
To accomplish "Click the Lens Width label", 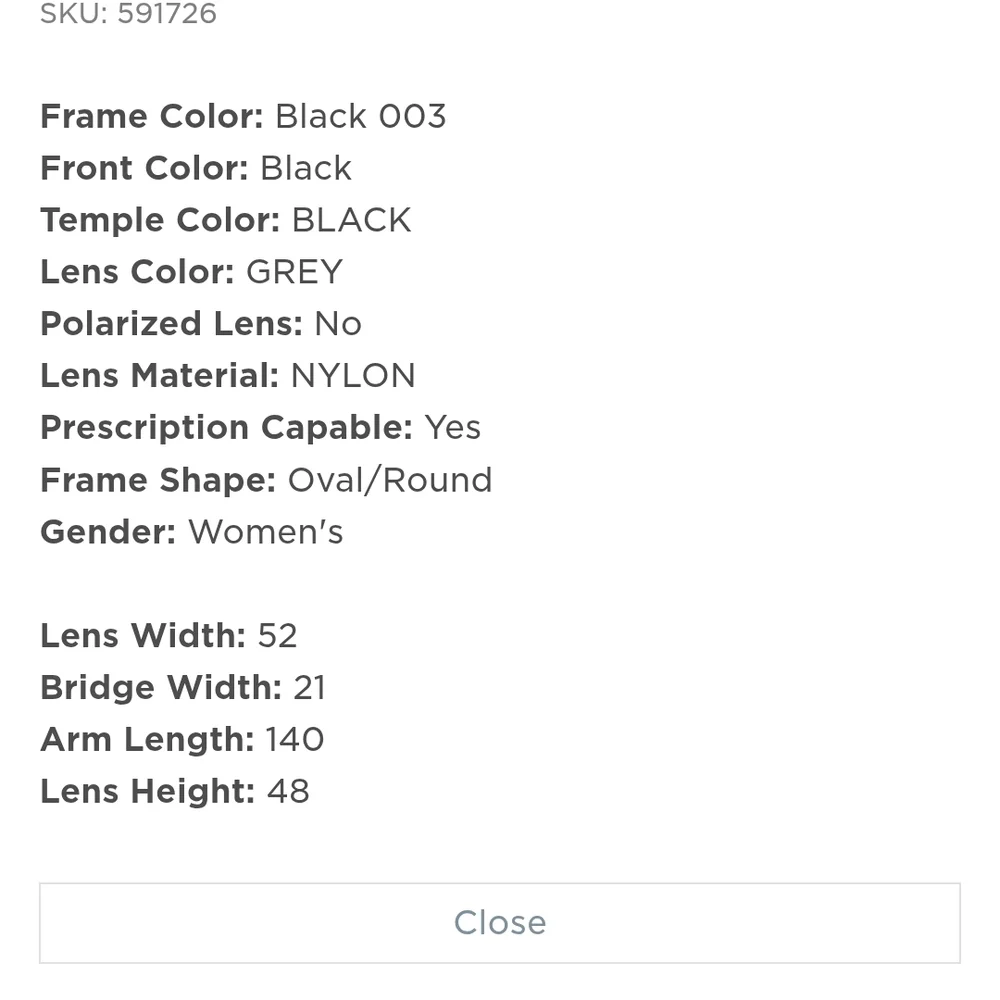I will point(143,636).
